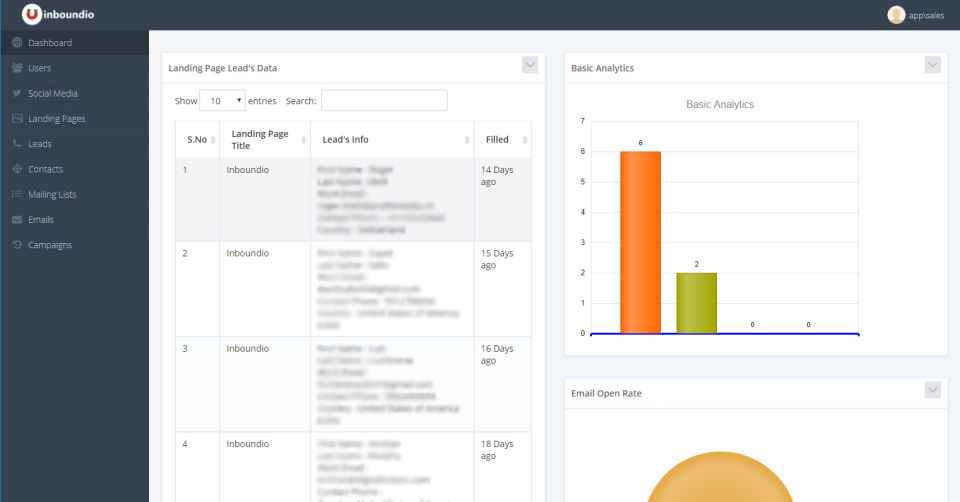Open the Show entries count dropdown
This screenshot has height=502, width=960.
click(222, 100)
